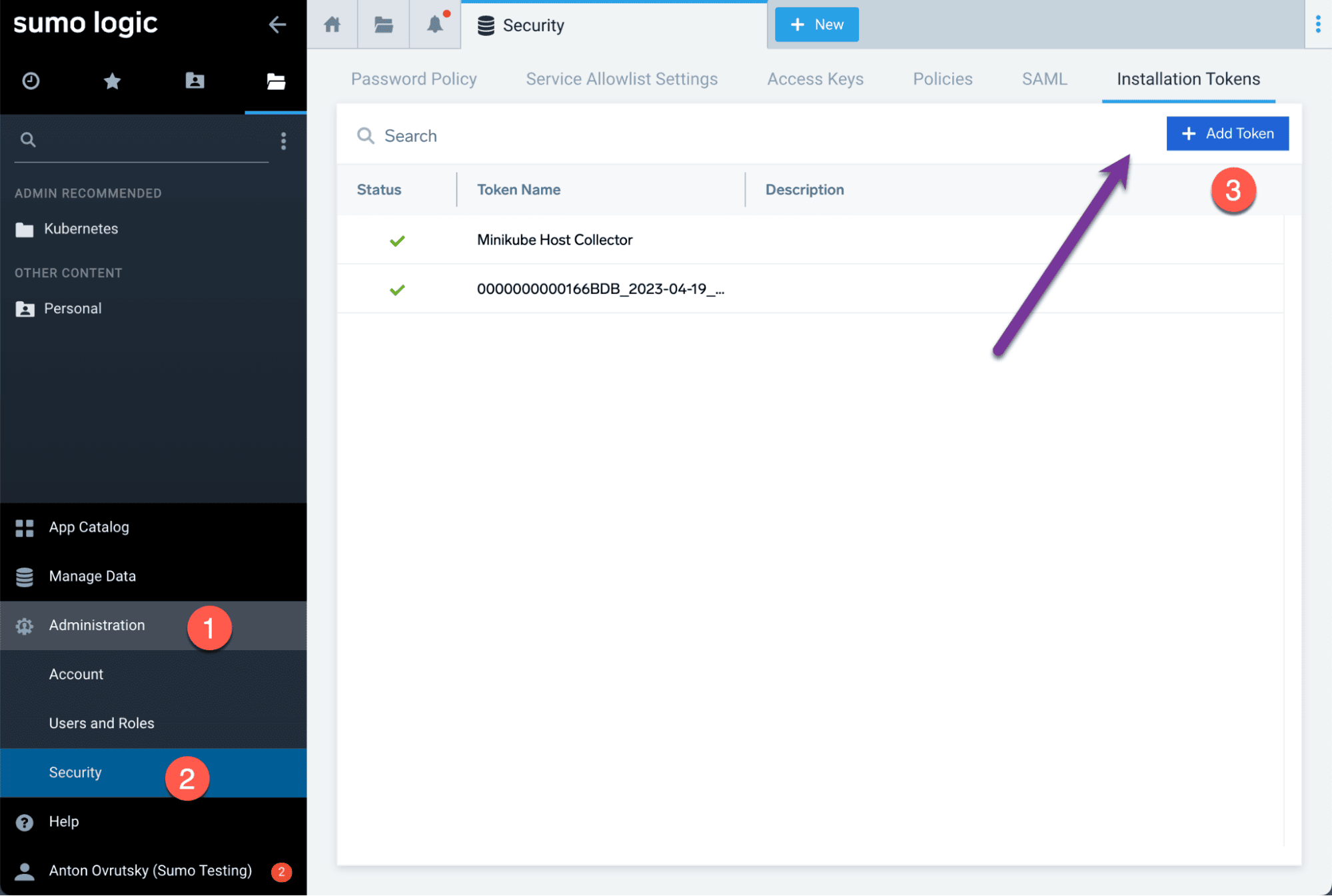1332x896 pixels.
Task: Open favorites via the star icon
Action: click(112, 81)
